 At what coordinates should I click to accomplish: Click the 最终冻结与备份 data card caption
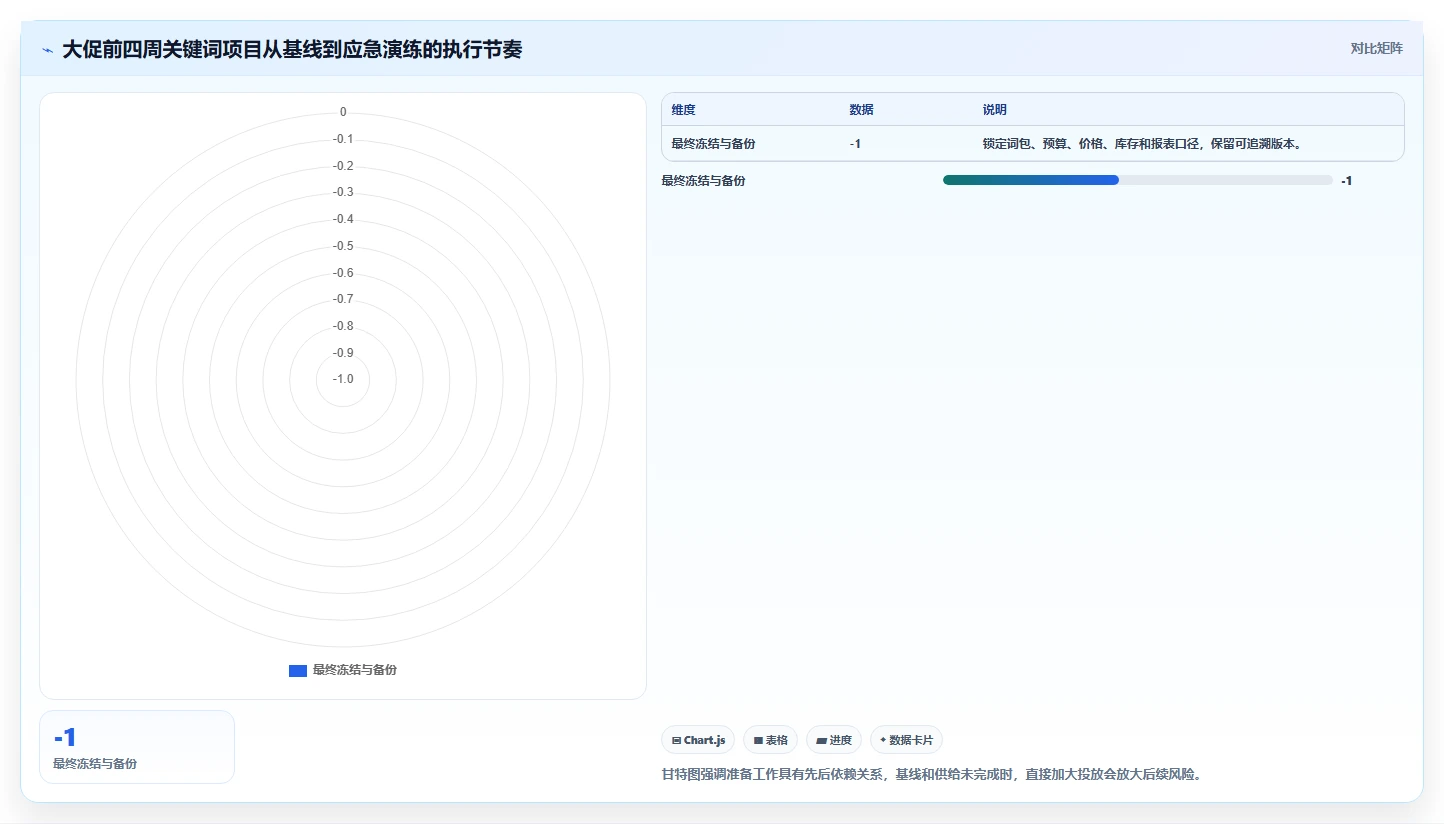[x=95, y=764]
